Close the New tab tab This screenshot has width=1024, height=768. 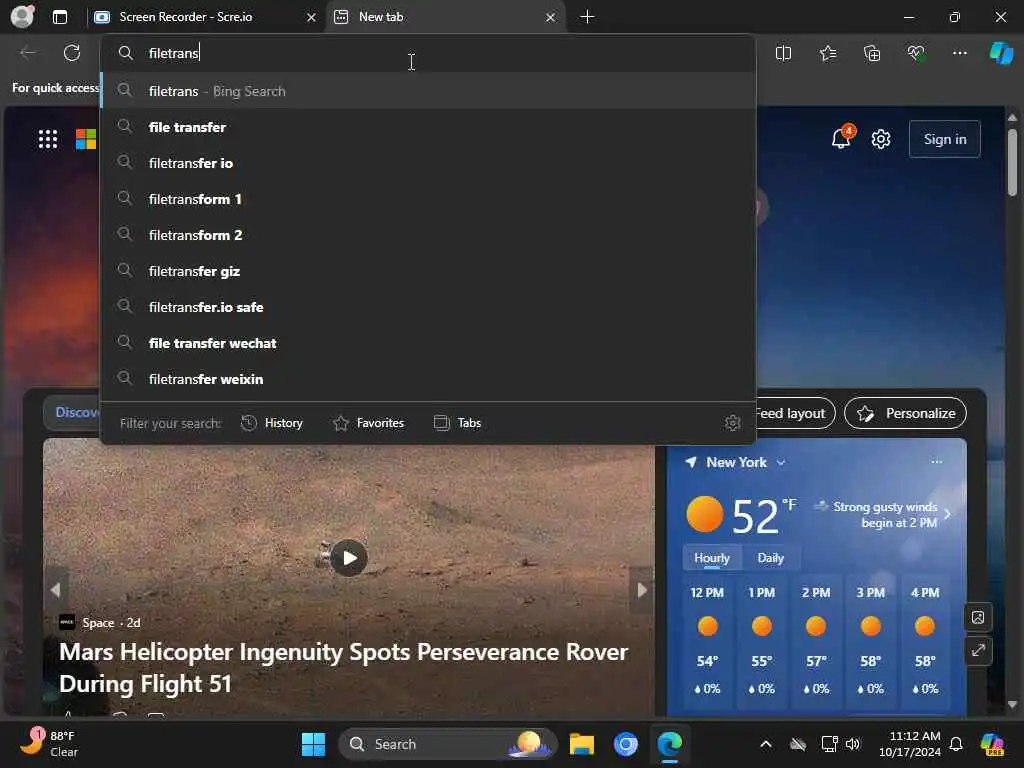(x=551, y=18)
